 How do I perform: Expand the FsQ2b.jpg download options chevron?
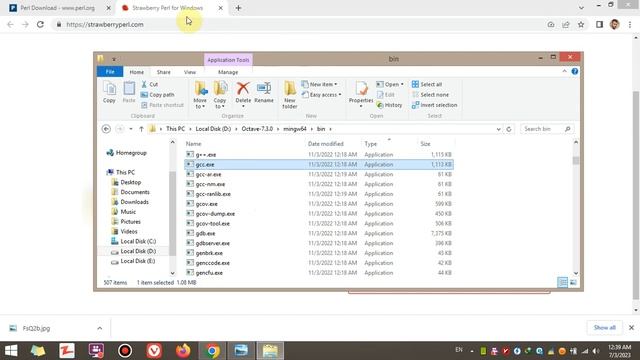pos(100,328)
